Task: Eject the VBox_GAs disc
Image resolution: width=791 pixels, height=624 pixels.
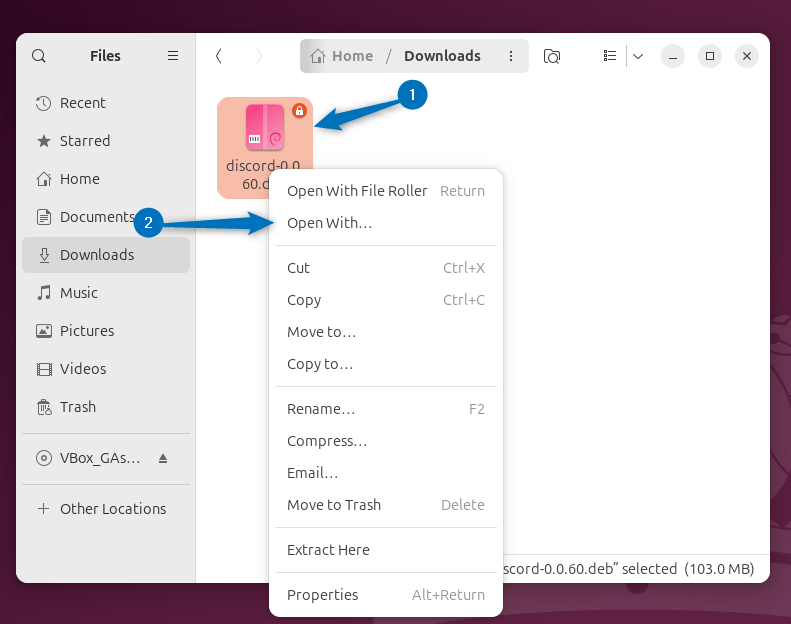Action: 162,458
